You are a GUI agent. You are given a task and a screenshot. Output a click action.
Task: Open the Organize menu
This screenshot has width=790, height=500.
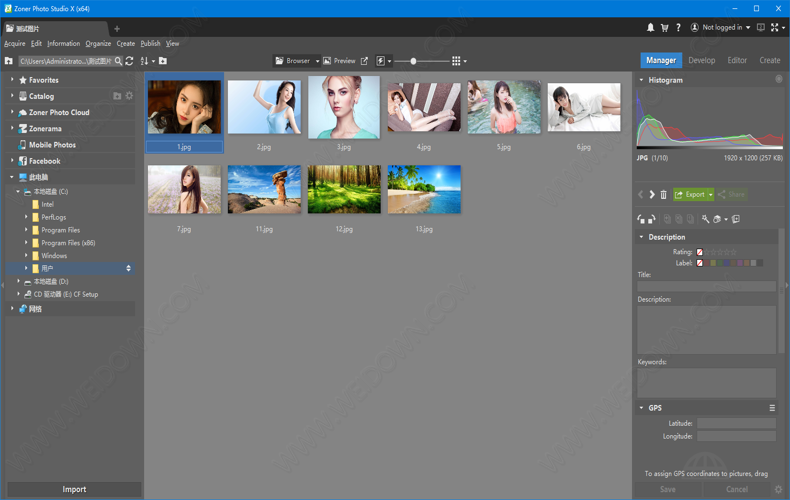pos(98,44)
